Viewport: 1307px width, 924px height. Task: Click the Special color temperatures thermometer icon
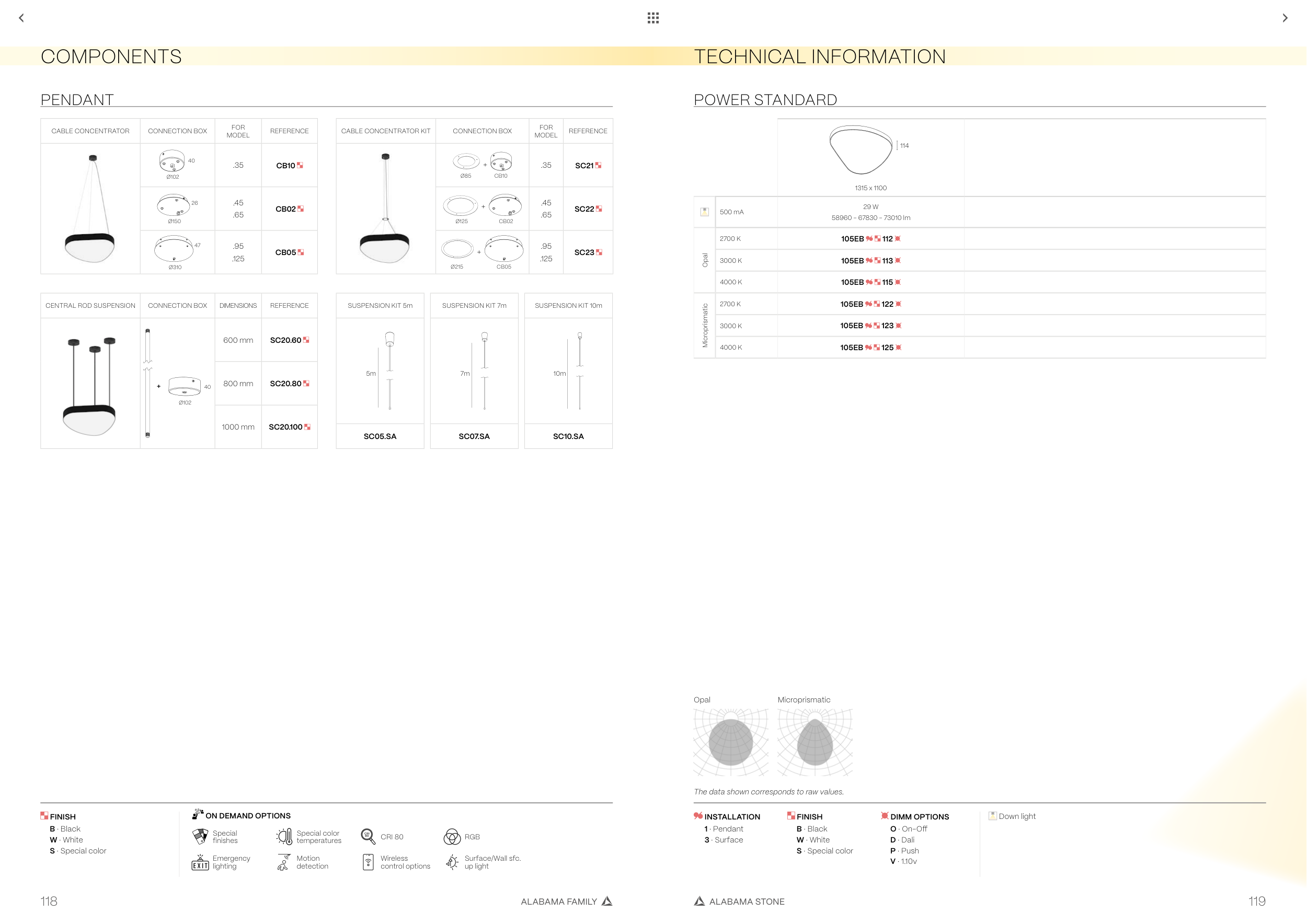(284, 837)
